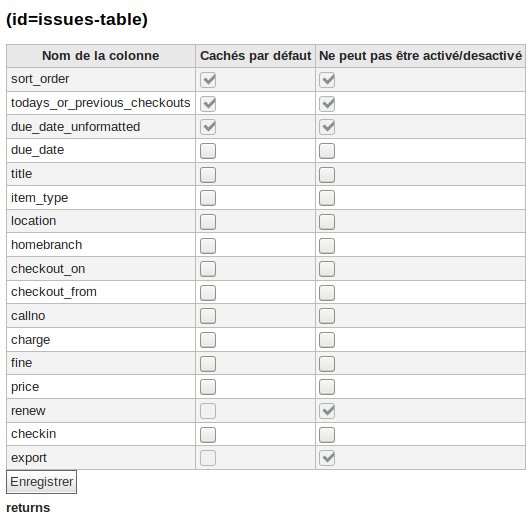Click the Enregistrer button
Image resolution: width=531 pixels, height=518 pixels.
coord(41,482)
